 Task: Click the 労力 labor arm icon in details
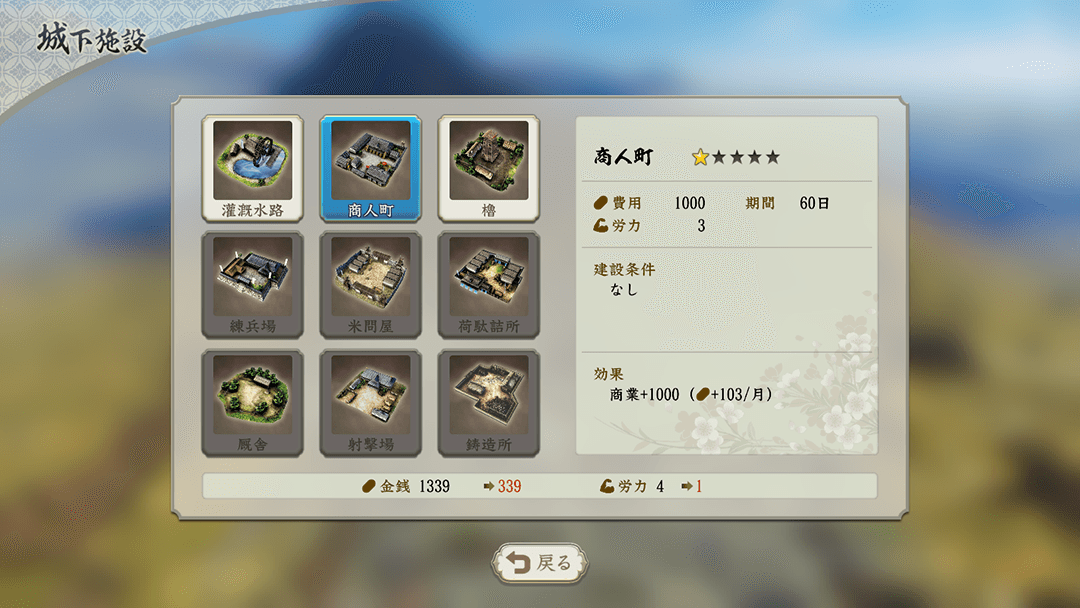click(601, 225)
